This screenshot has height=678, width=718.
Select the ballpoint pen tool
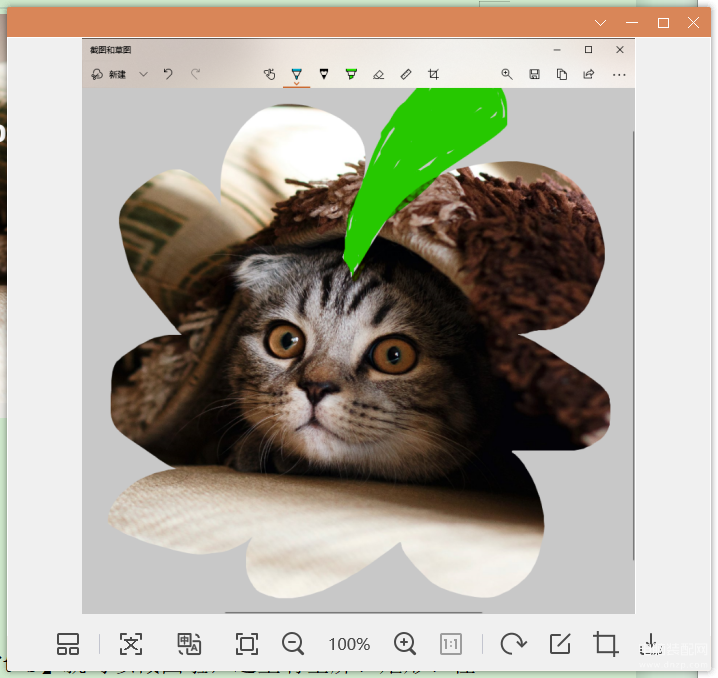click(x=297, y=74)
